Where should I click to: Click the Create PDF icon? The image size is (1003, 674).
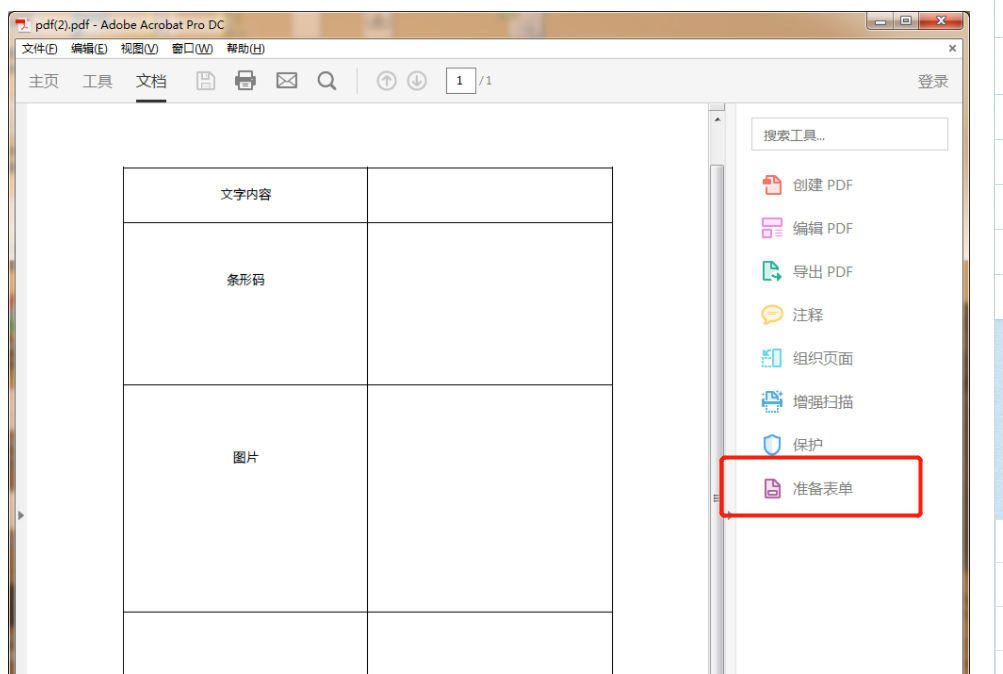(772, 185)
